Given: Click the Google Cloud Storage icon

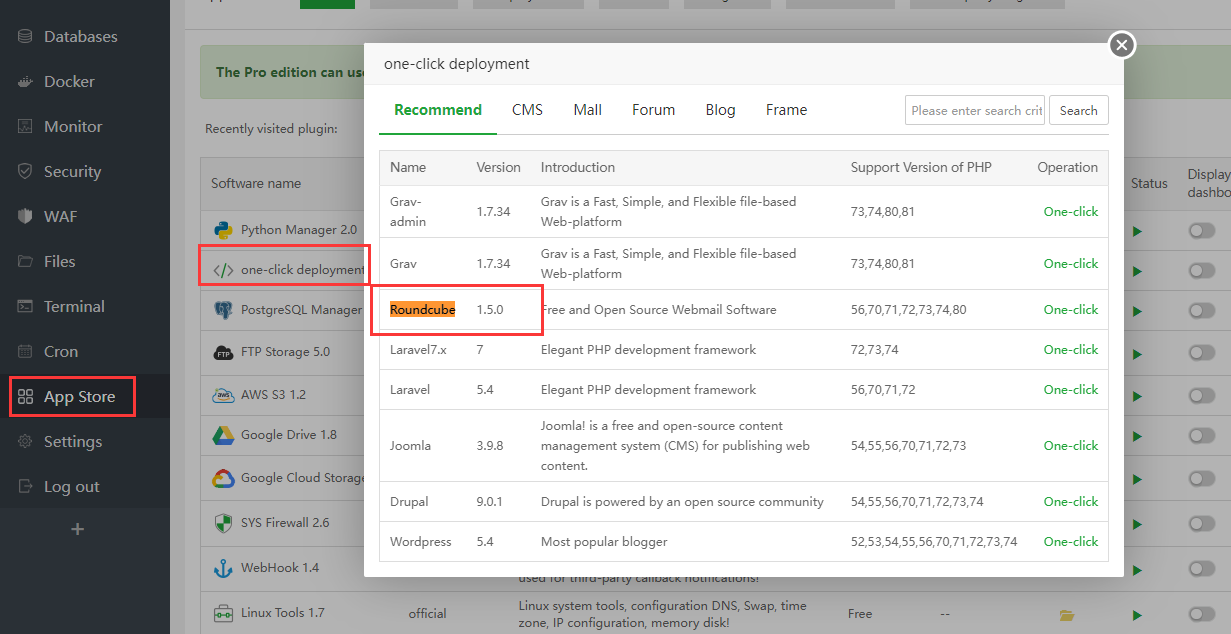Looking at the screenshot, I should tap(223, 478).
